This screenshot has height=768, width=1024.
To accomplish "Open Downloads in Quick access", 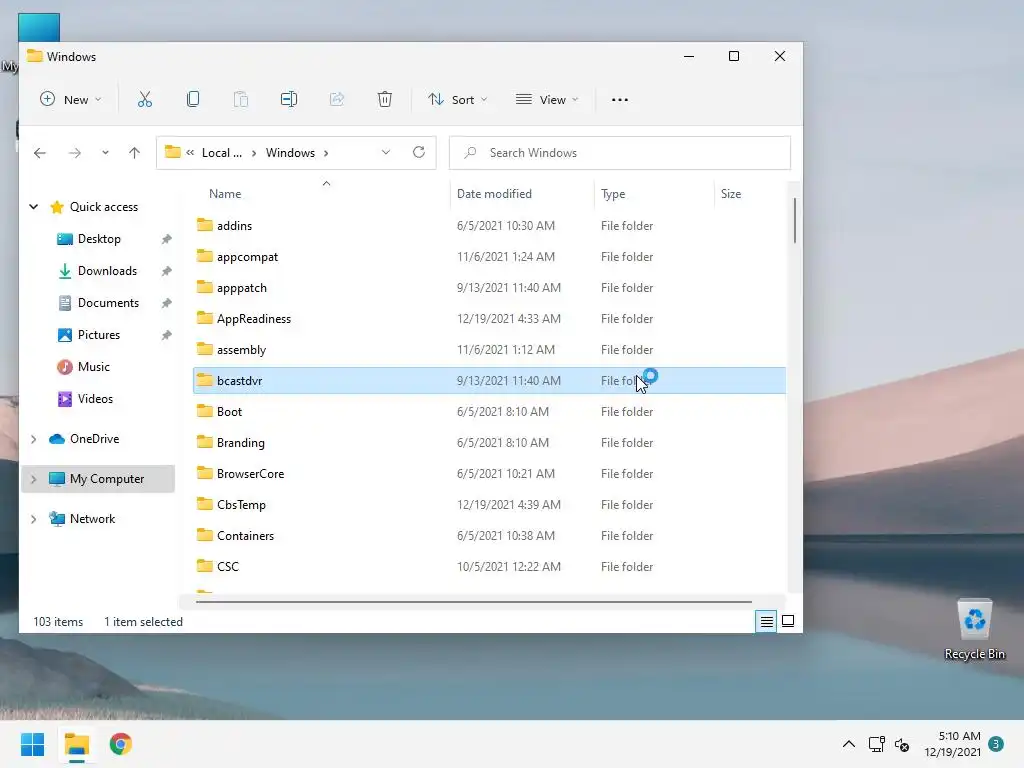I will point(107,271).
